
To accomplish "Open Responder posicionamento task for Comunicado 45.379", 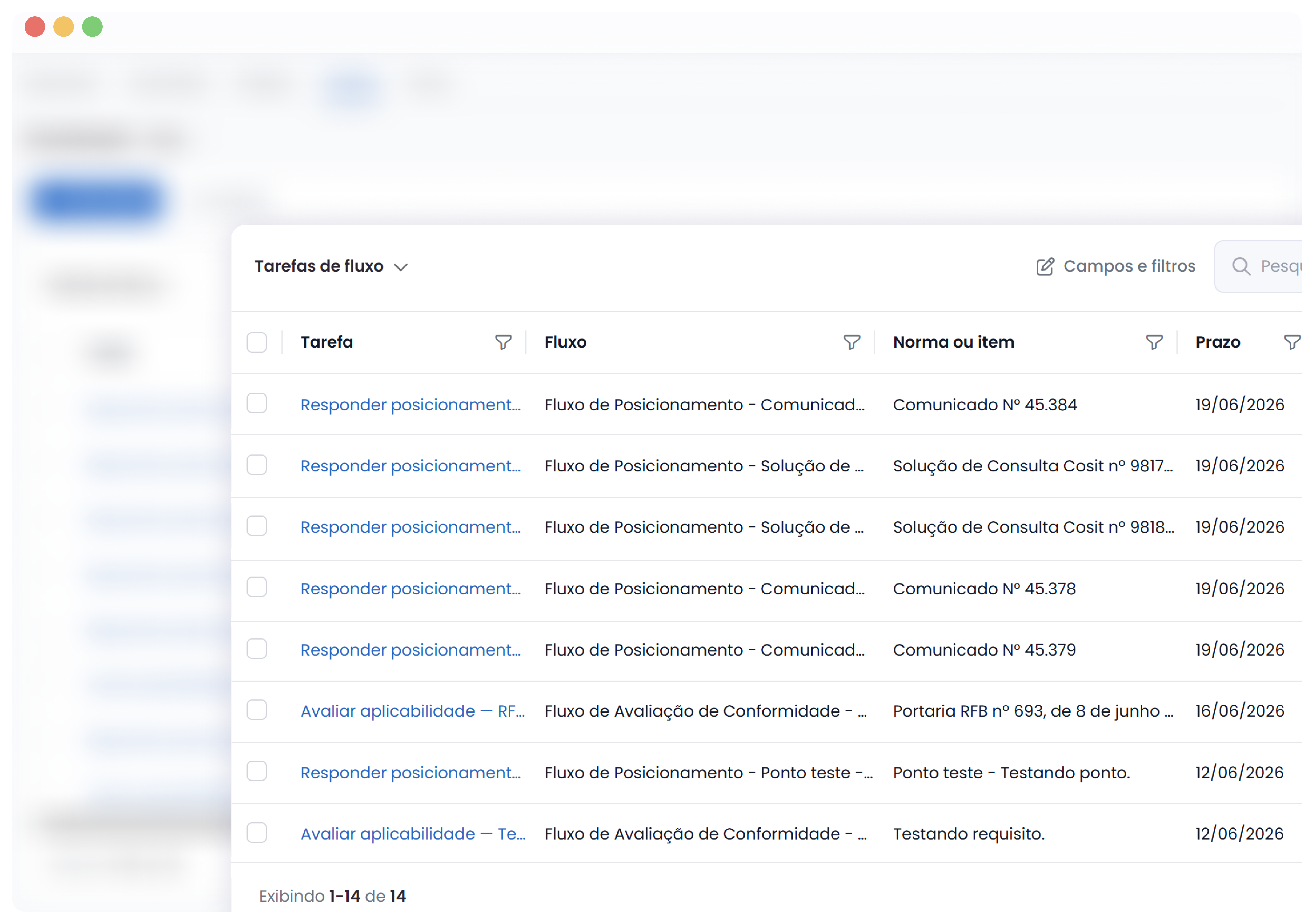I will [410, 650].
